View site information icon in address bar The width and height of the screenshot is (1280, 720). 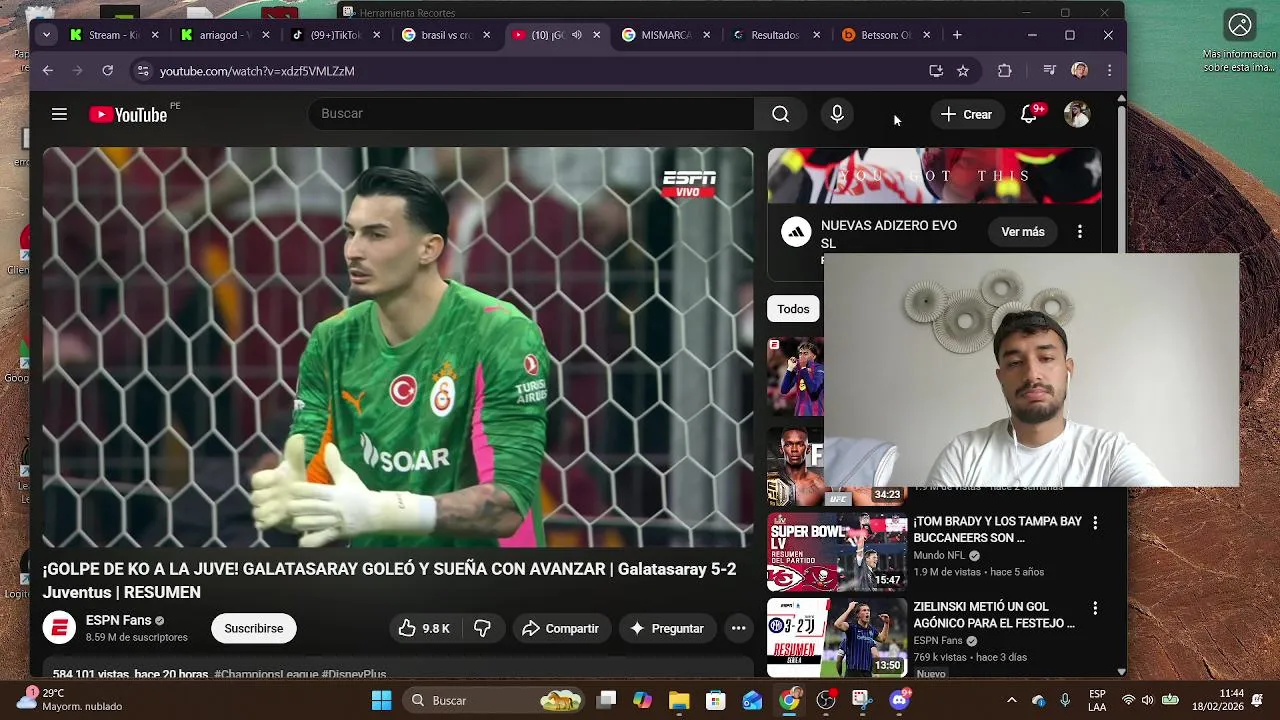[x=142, y=71]
